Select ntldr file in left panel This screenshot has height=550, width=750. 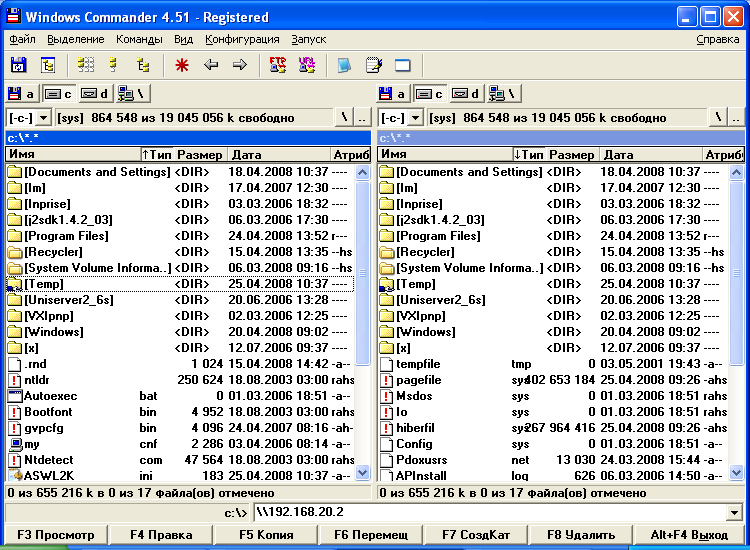180,380
